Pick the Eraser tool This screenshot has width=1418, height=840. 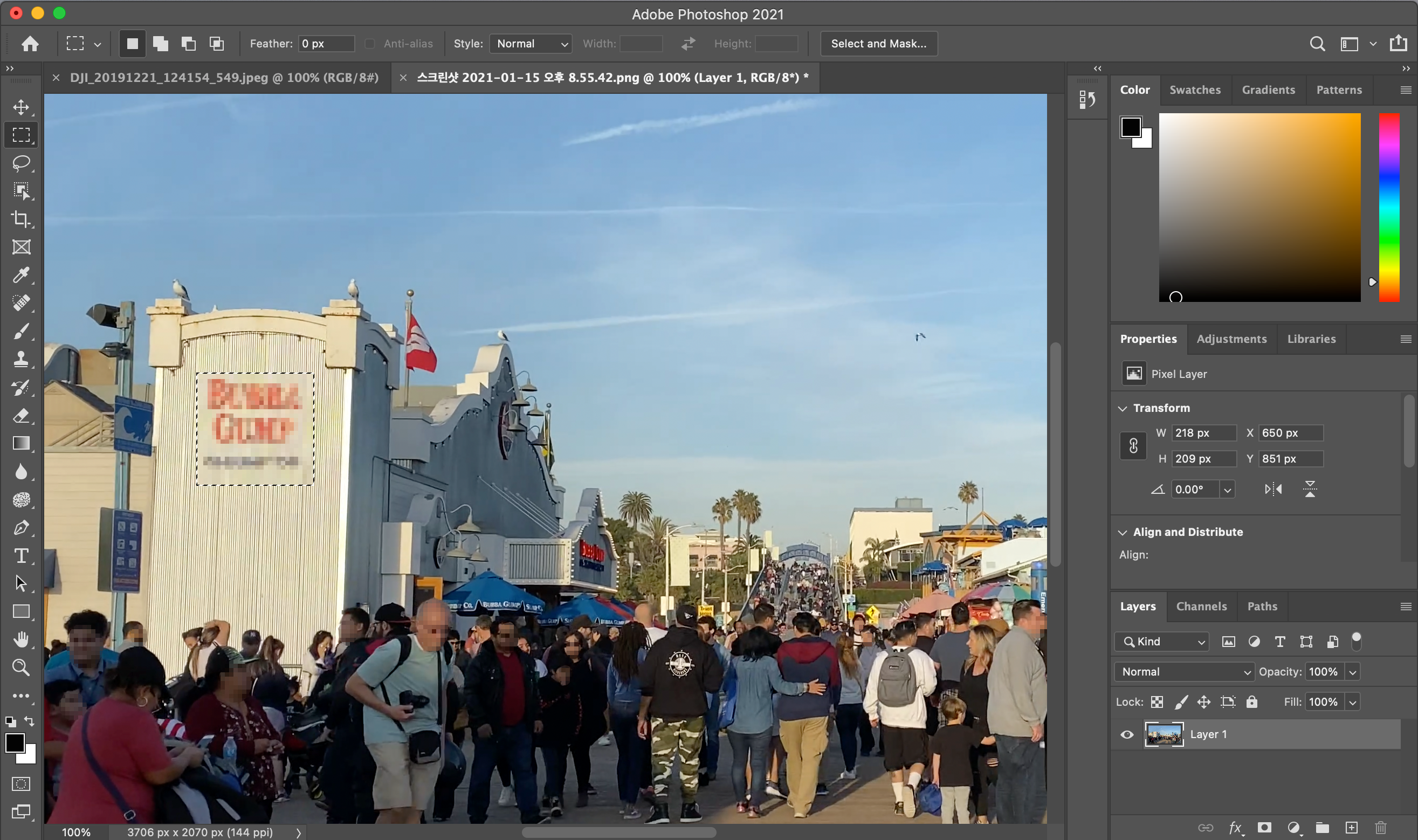tap(22, 416)
